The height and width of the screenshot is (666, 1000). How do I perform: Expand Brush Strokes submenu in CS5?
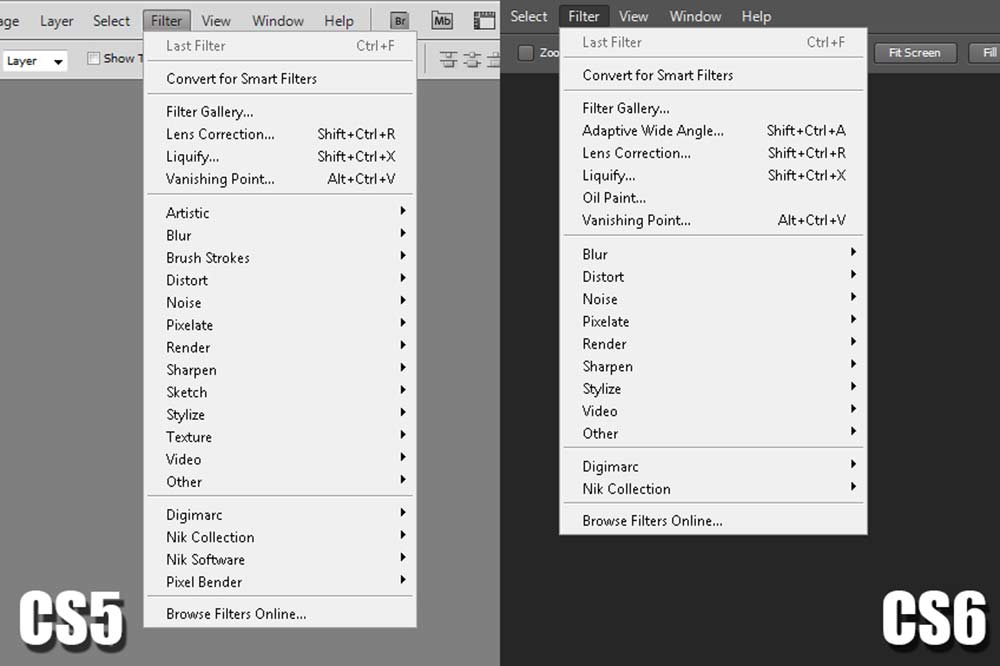[281, 258]
